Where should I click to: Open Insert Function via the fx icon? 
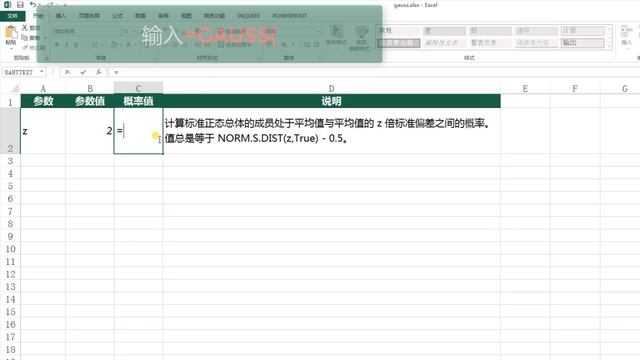coord(99,72)
